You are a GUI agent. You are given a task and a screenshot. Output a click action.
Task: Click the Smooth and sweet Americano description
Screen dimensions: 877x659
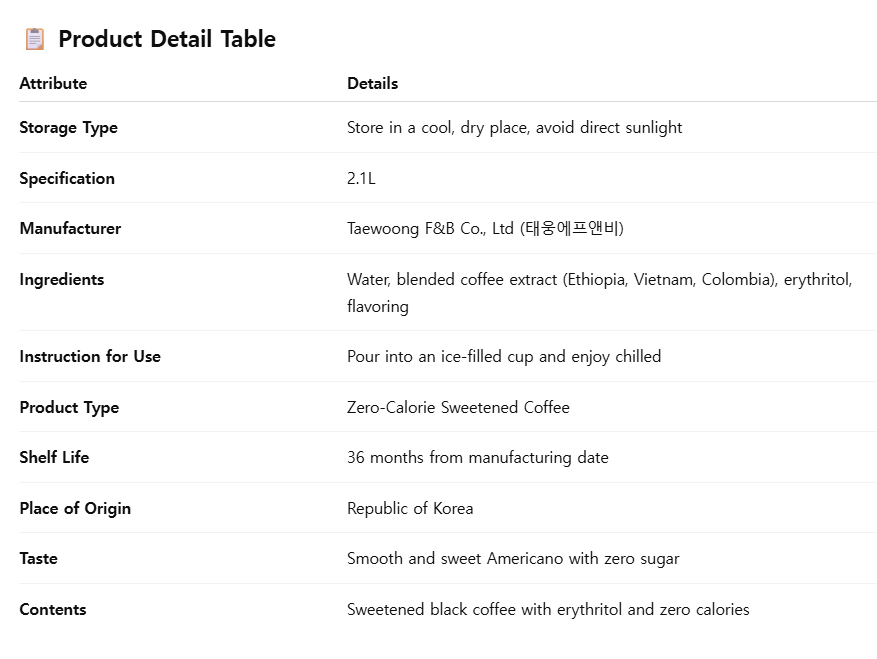tap(513, 558)
